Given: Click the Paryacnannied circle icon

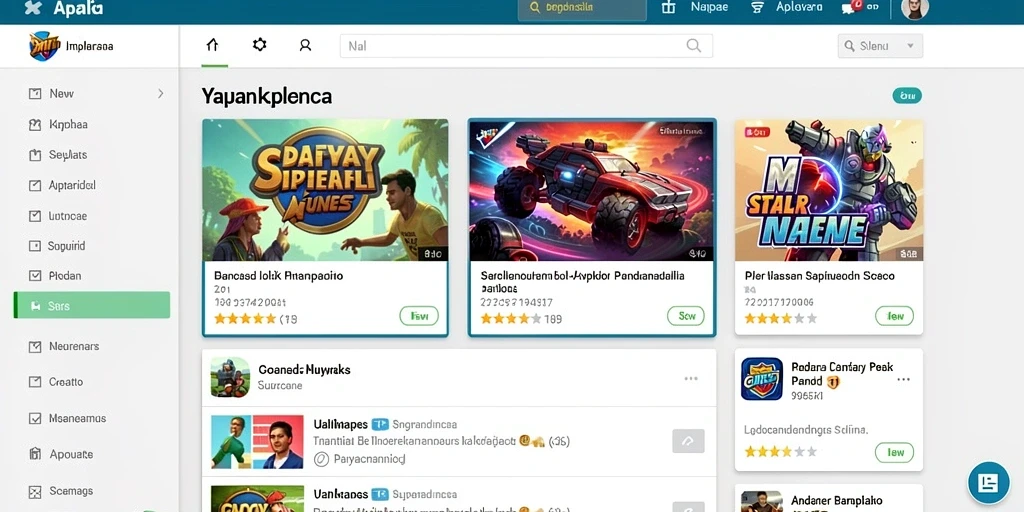Looking at the screenshot, I should coord(321,459).
